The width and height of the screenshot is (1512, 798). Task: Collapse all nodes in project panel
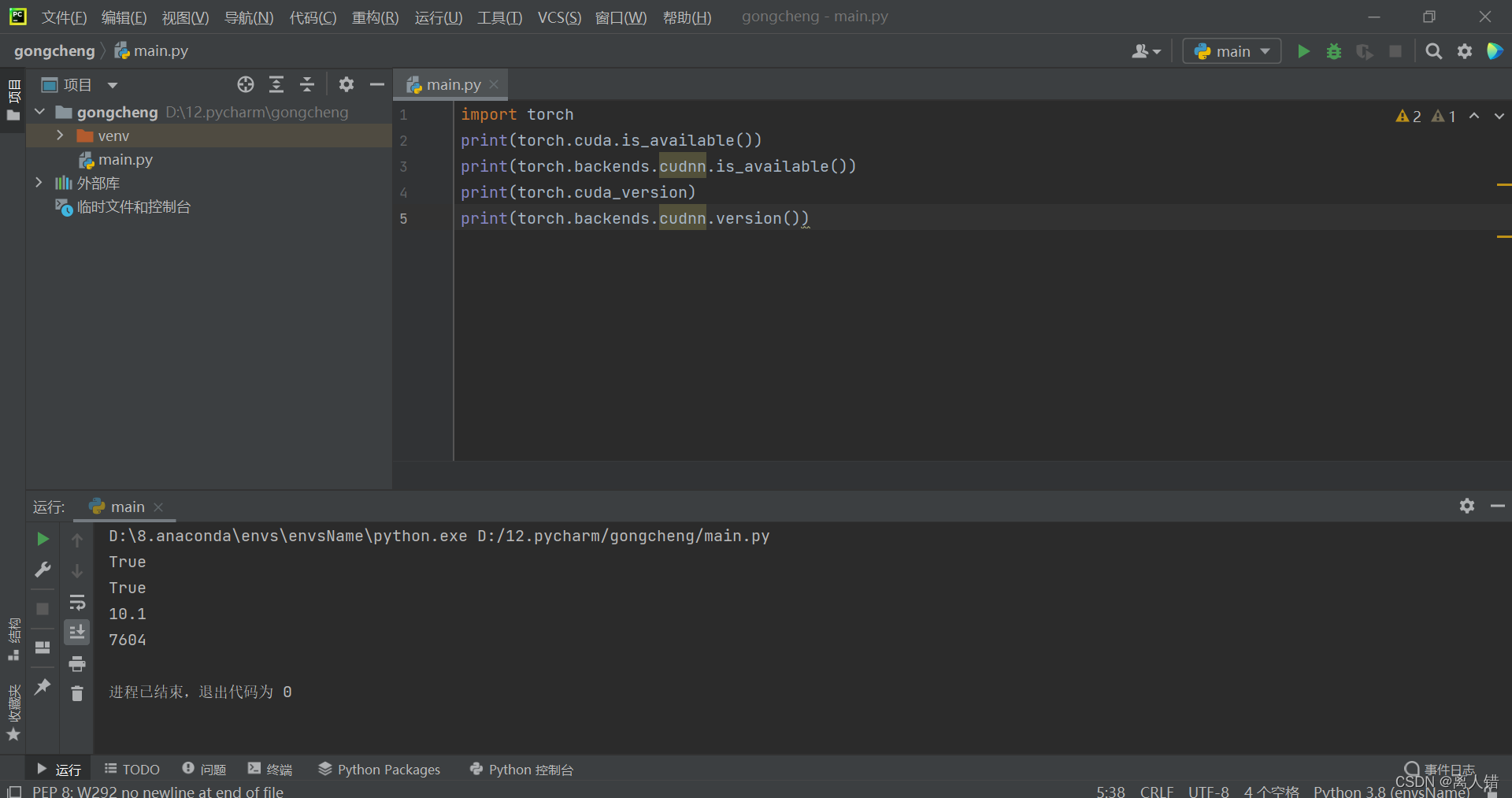(x=307, y=84)
